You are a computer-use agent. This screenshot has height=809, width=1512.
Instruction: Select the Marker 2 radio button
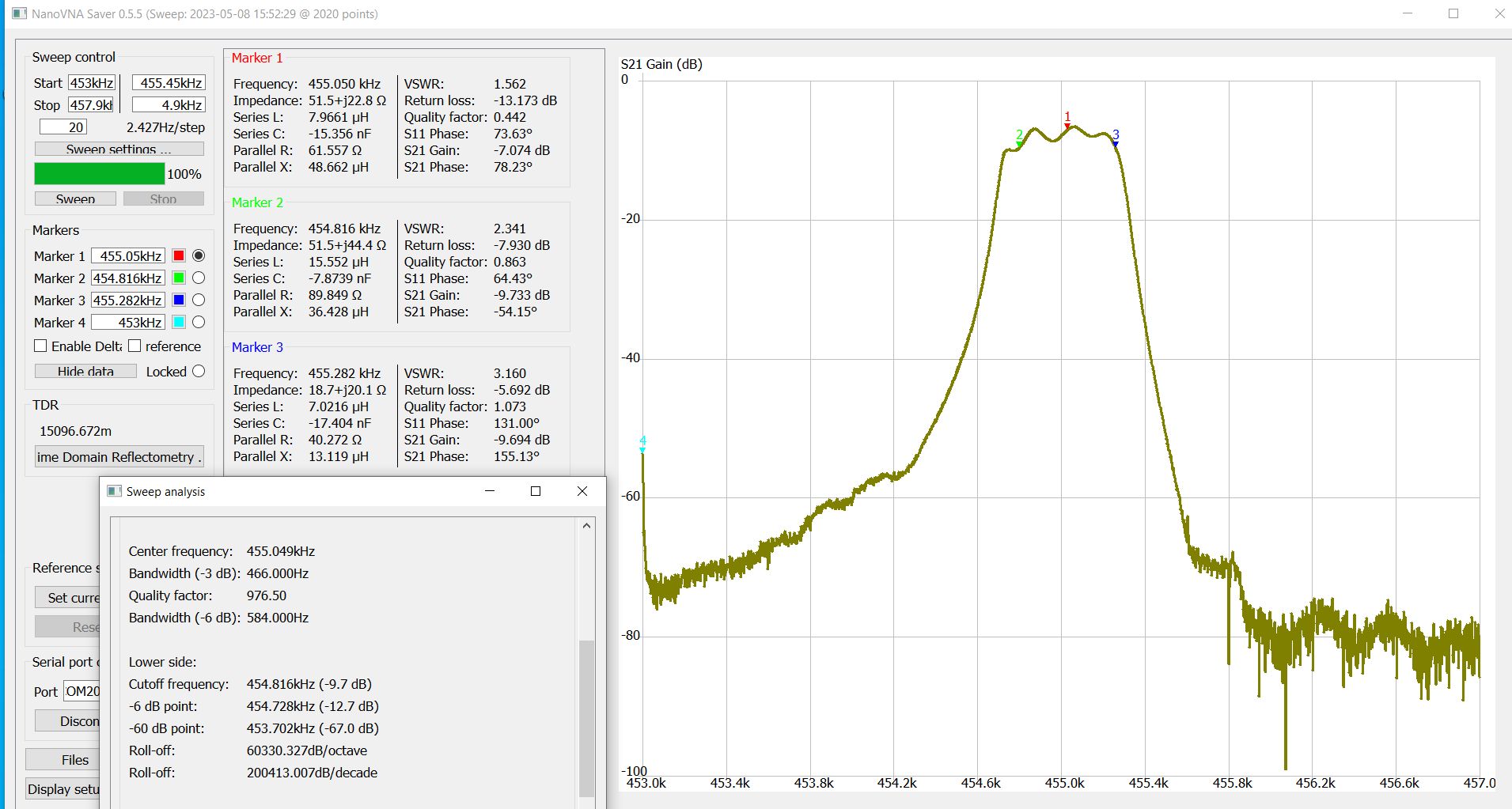click(199, 278)
